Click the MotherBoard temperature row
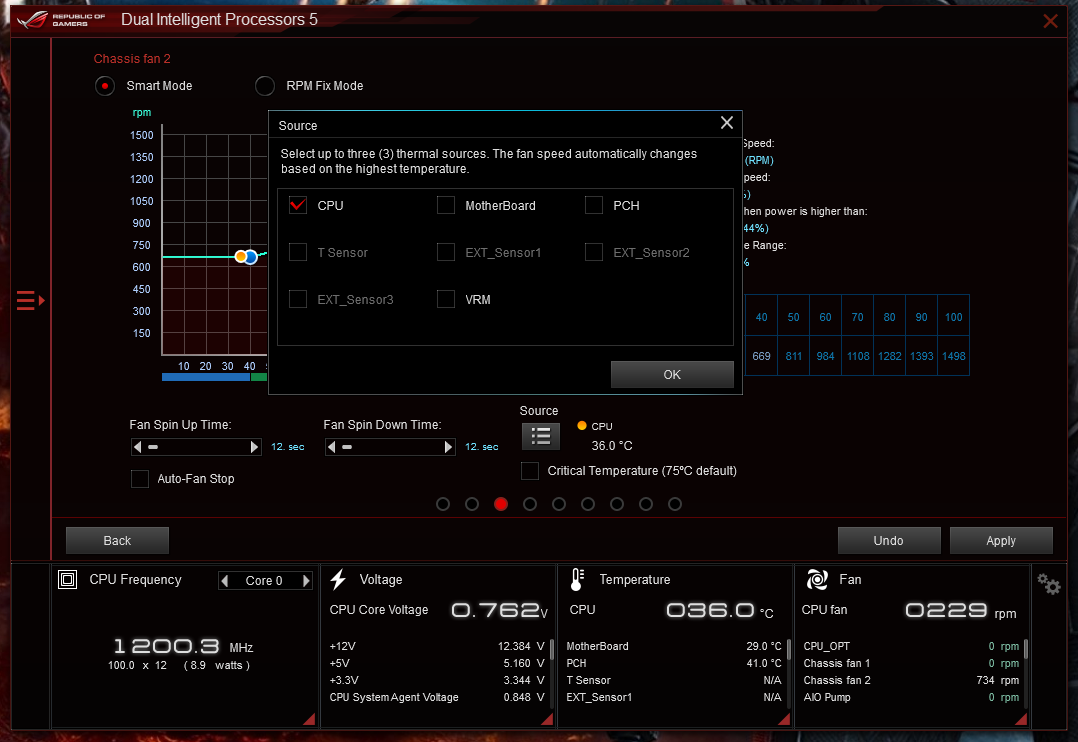The height and width of the screenshot is (742, 1078). tap(674, 646)
